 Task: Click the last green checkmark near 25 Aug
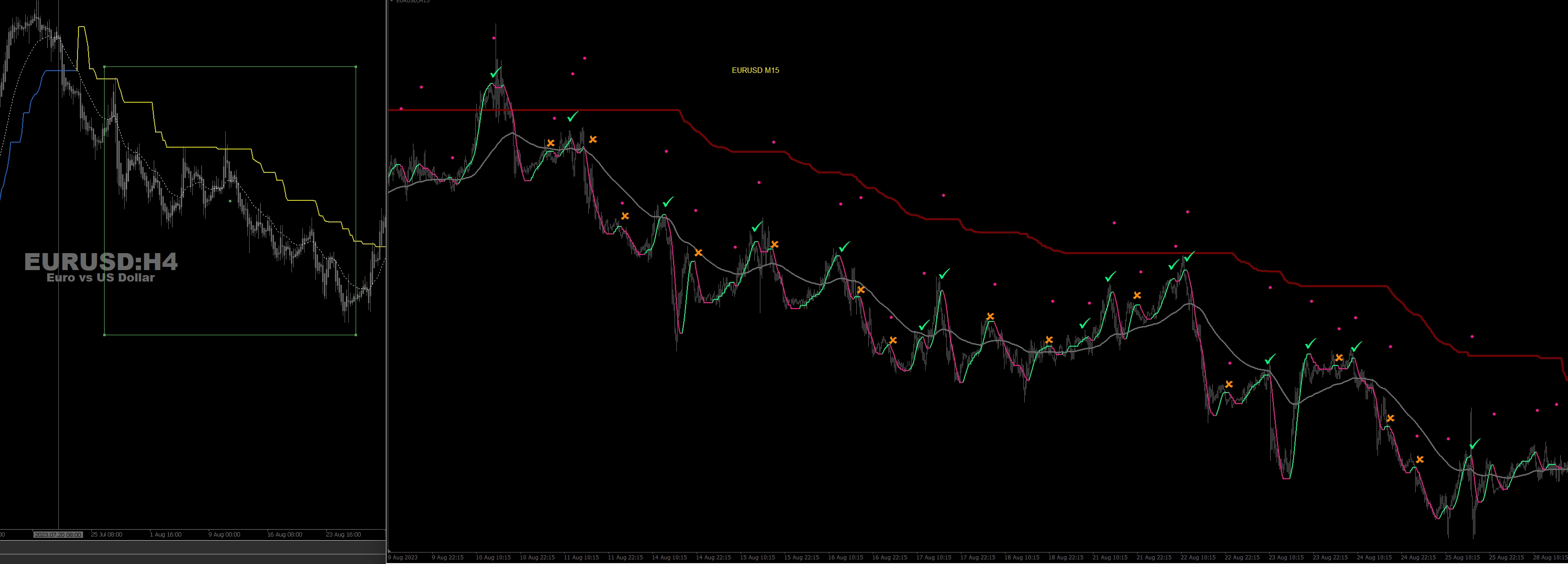coord(1474,444)
